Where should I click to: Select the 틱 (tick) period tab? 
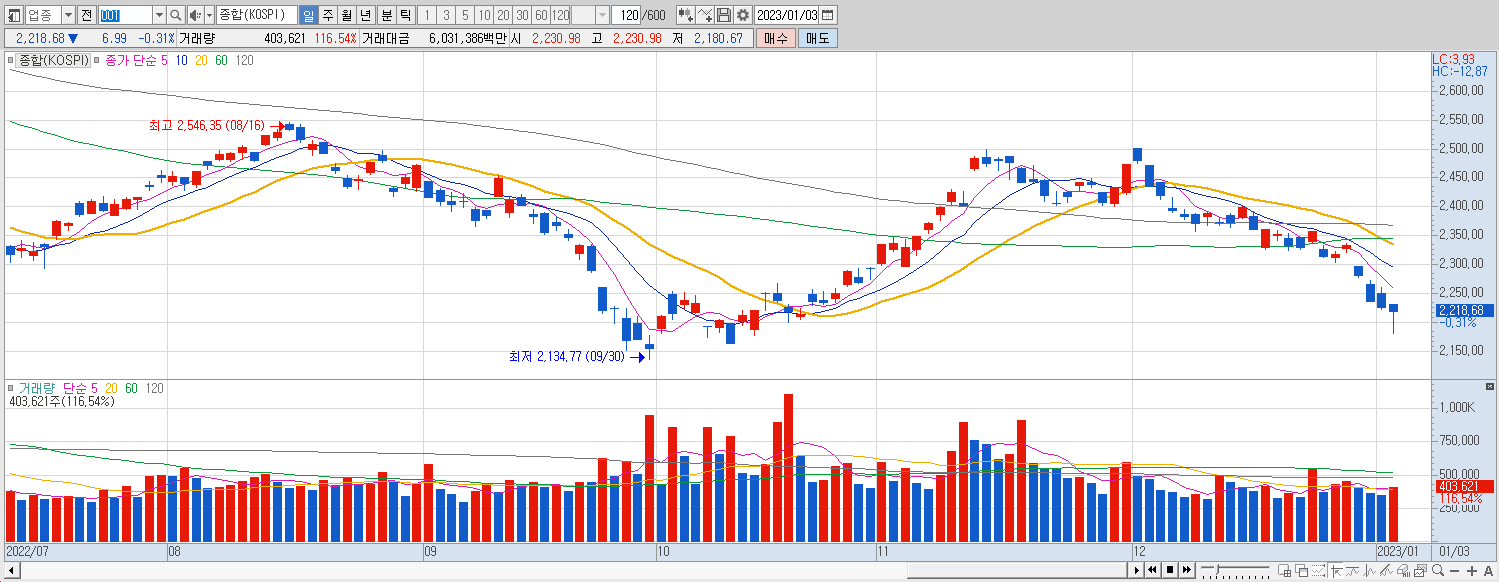click(404, 15)
